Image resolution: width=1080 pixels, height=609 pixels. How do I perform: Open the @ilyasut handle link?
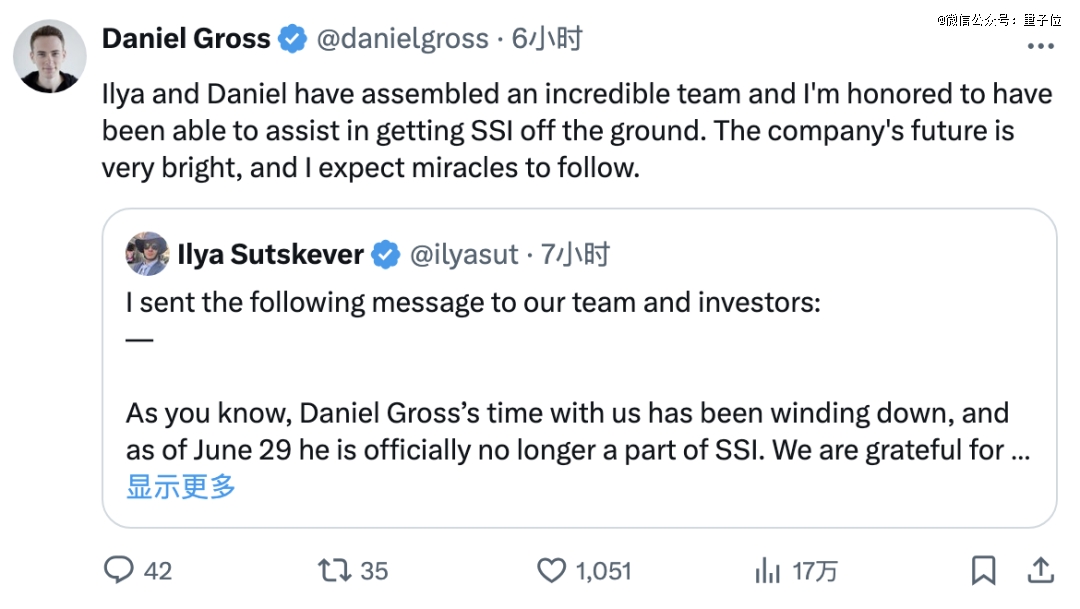(464, 254)
